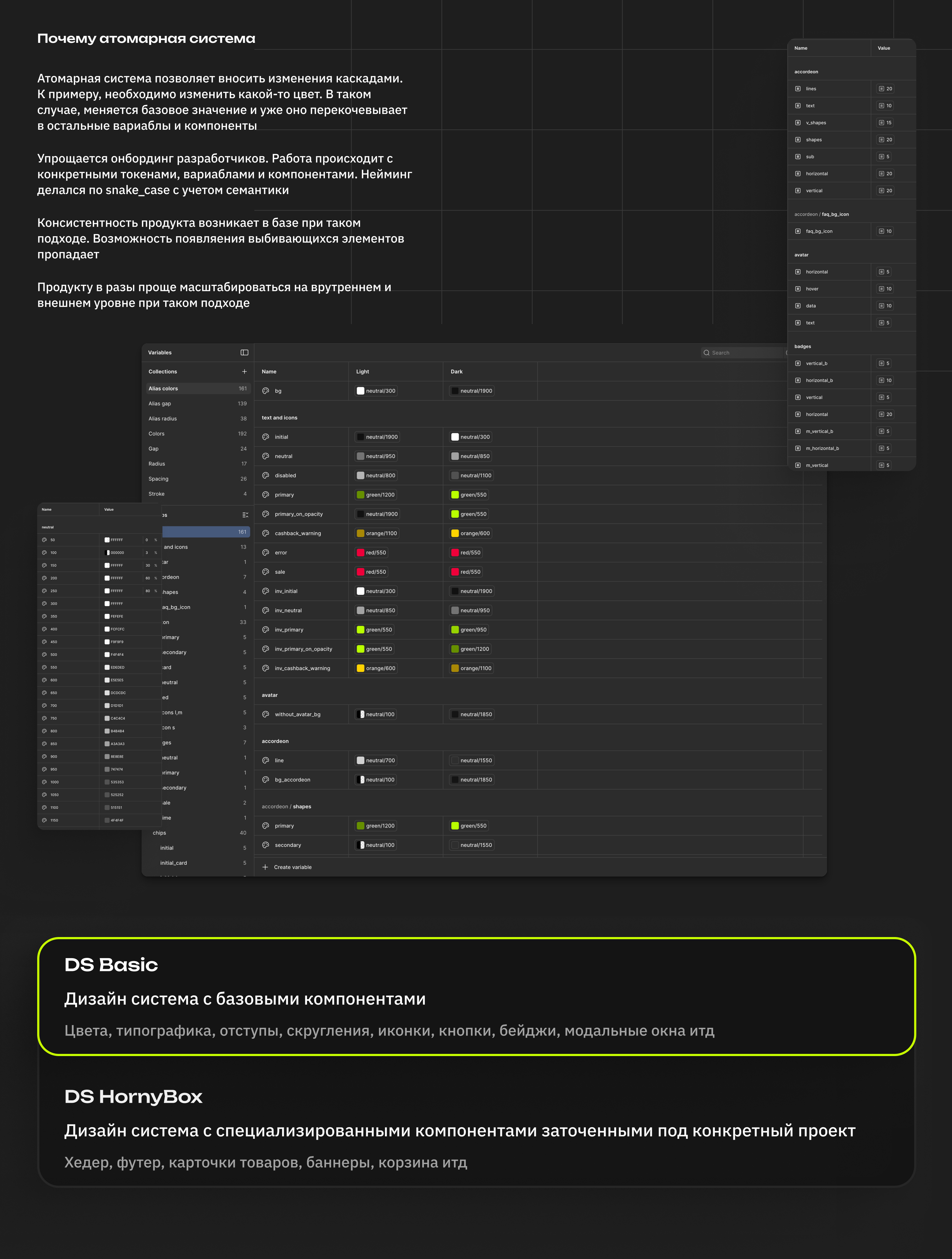Click the number variable icon beside v_shapes
Screen dimensions: 952x1259
click(798, 123)
